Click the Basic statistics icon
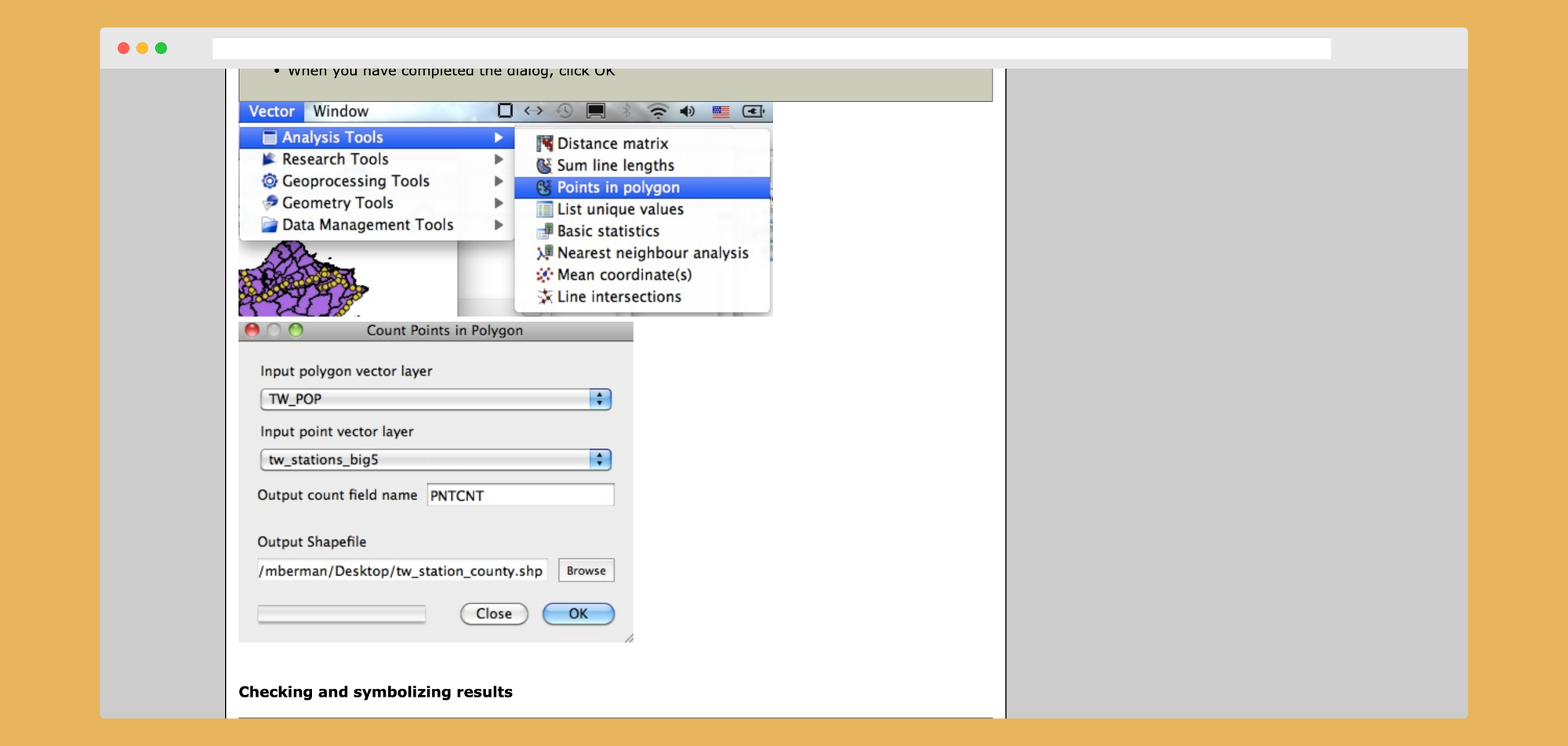Viewport: 1568px width, 746px height. click(x=544, y=231)
